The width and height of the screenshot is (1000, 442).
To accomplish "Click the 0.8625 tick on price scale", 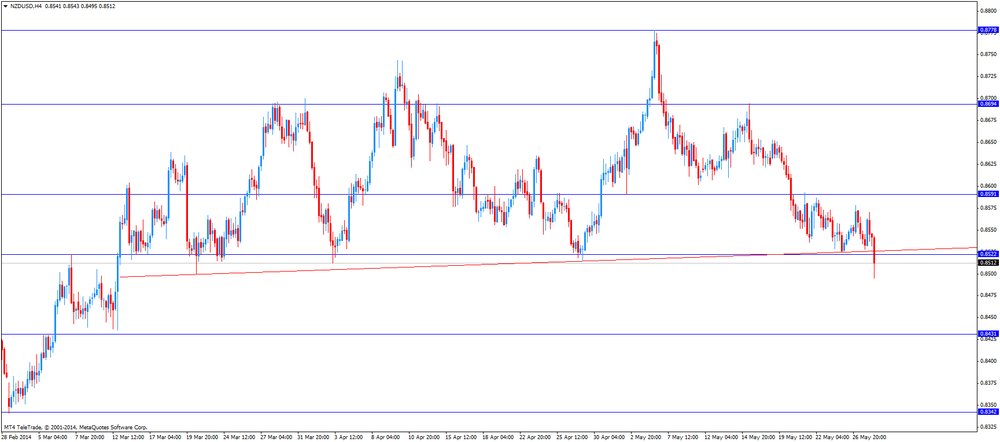I will click(x=989, y=164).
